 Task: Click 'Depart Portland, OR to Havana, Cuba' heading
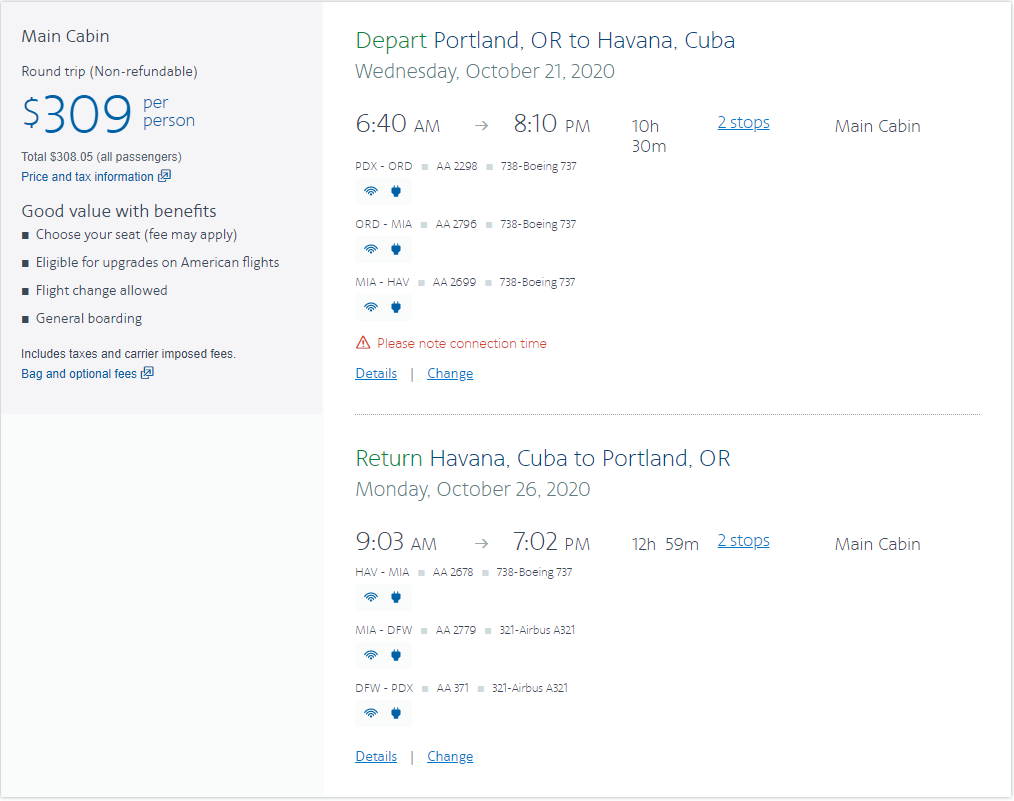[545, 41]
